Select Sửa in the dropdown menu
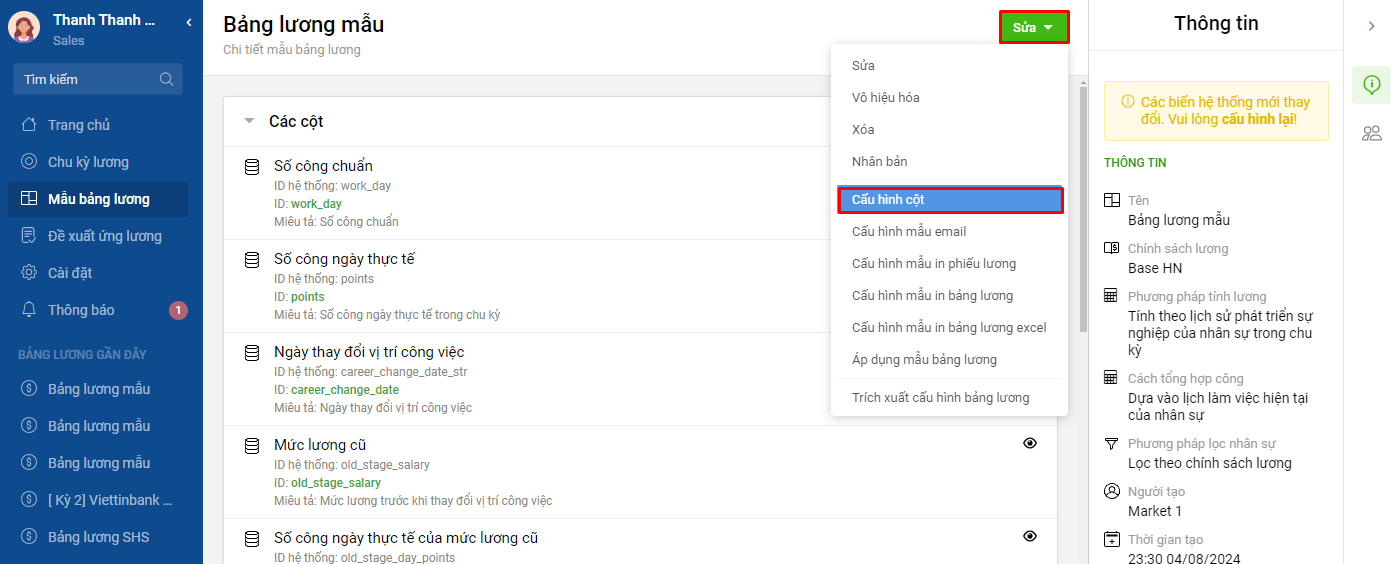The image size is (1391, 564). click(x=863, y=66)
